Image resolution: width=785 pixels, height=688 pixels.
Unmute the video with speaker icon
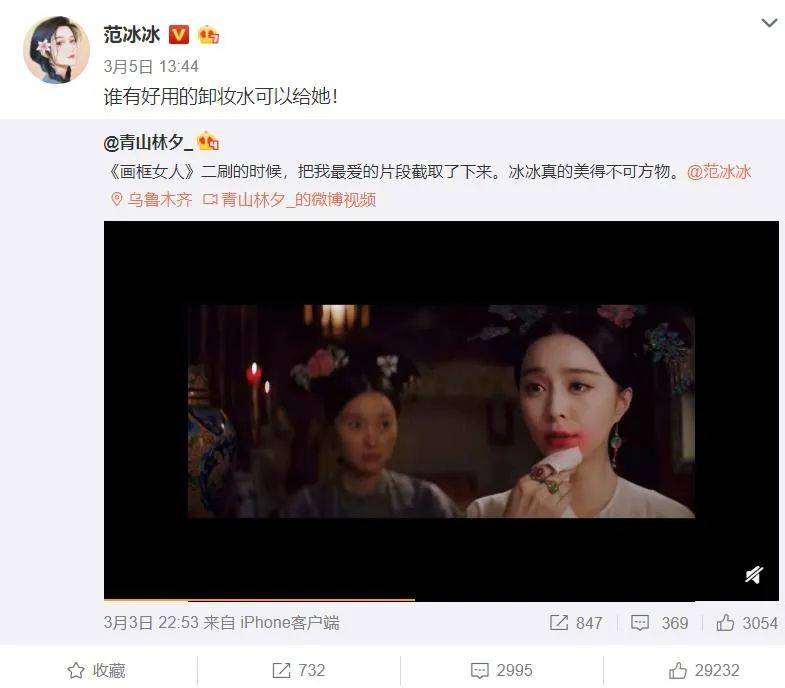click(x=753, y=575)
